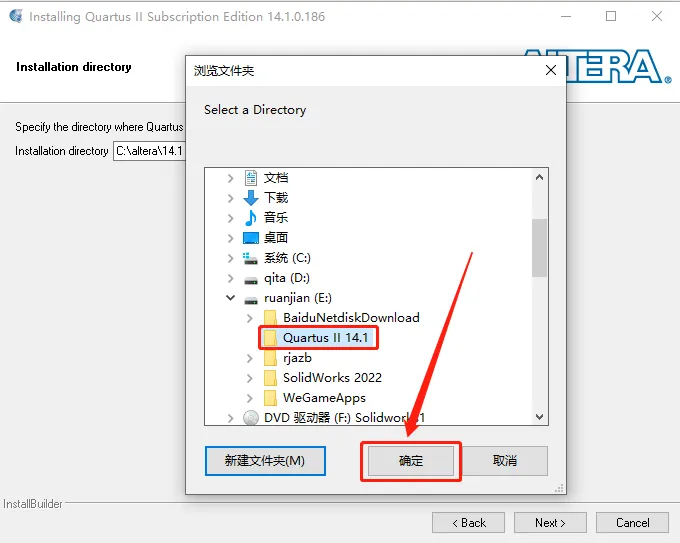Click the Installation directory path field
Viewport: 680px width, 543px height.
click(149, 151)
